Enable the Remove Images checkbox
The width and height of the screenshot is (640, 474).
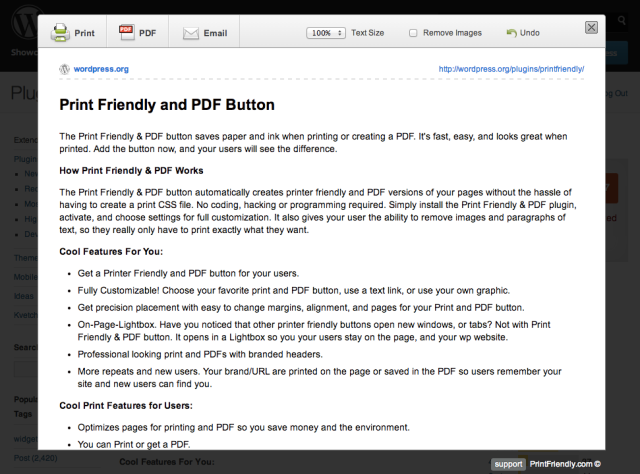(413, 33)
